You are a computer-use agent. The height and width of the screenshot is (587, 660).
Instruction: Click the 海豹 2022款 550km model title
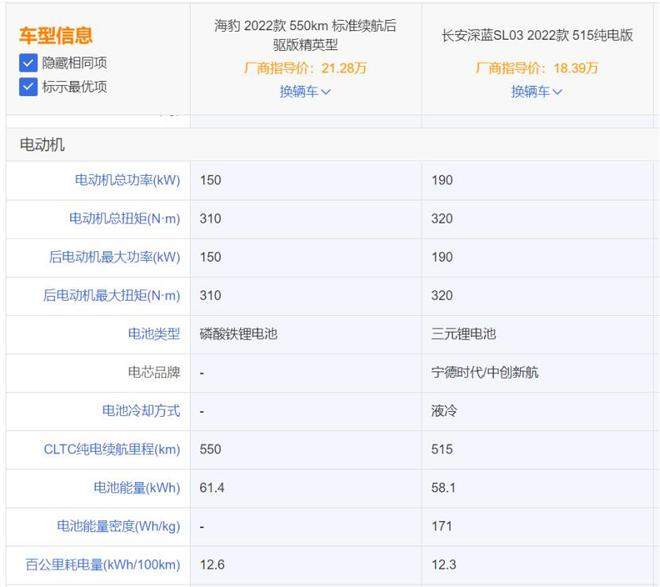point(305,35)
